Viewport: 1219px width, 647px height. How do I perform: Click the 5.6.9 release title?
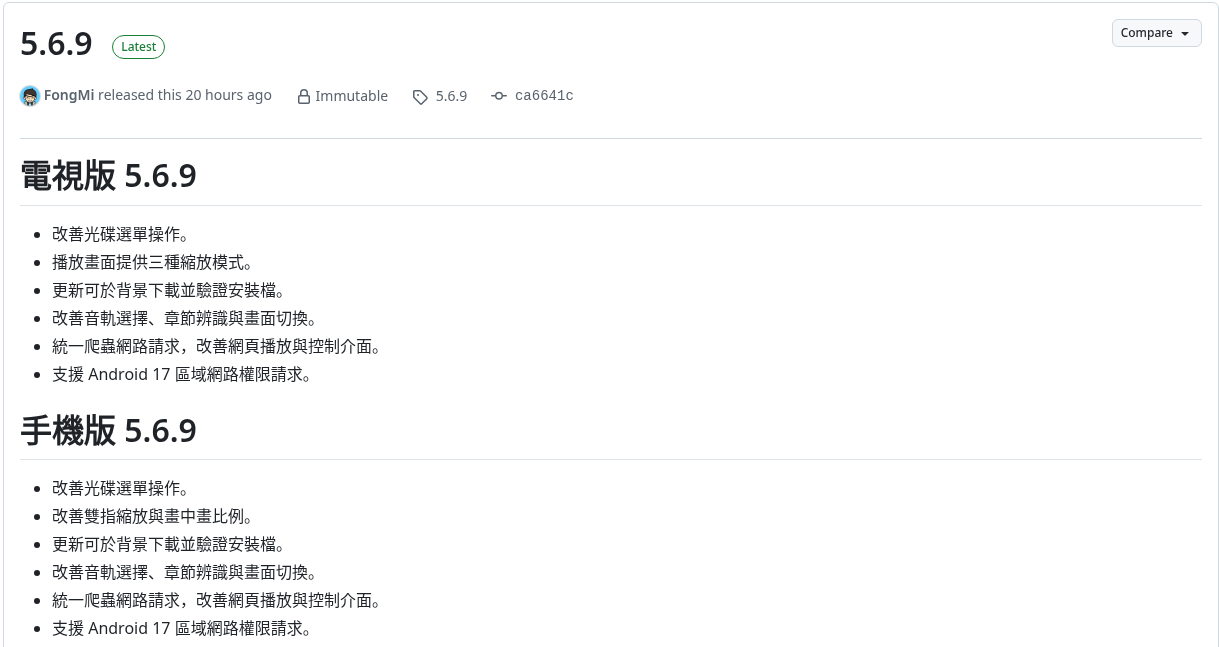click(x=56, y=44)
